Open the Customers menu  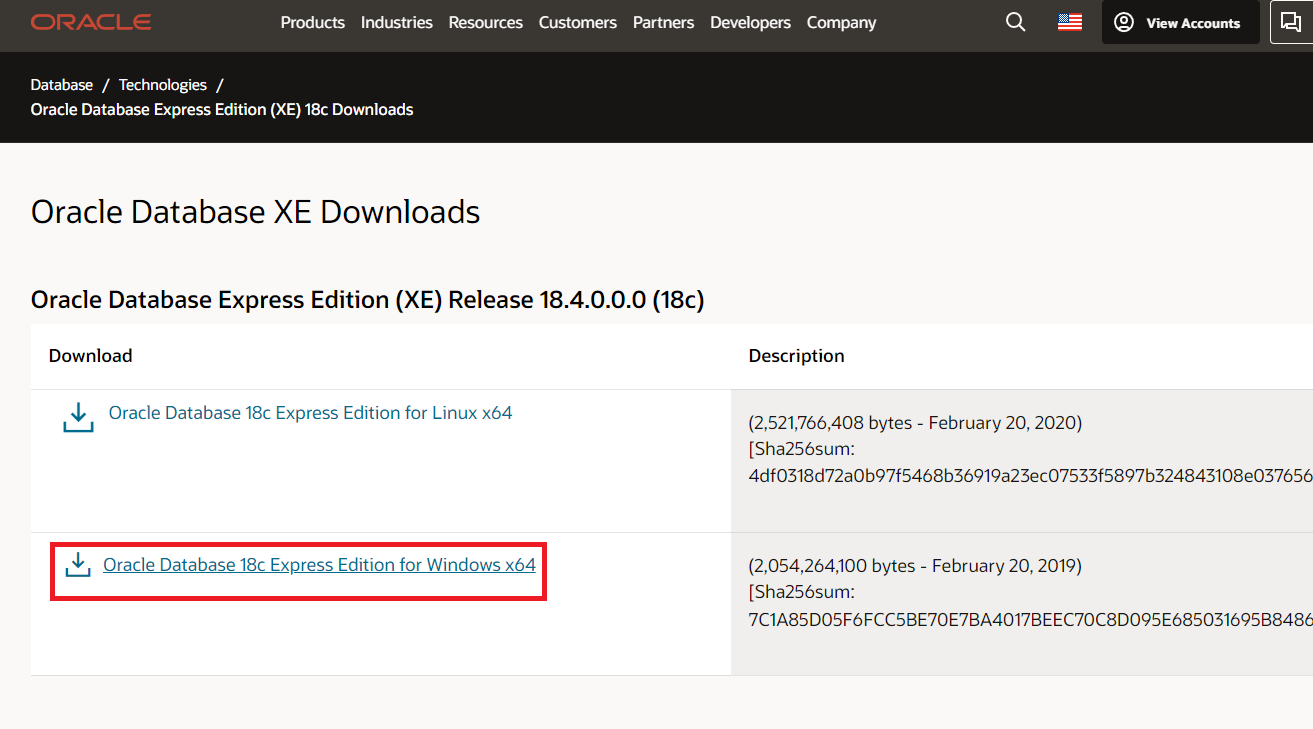[578, 22]
